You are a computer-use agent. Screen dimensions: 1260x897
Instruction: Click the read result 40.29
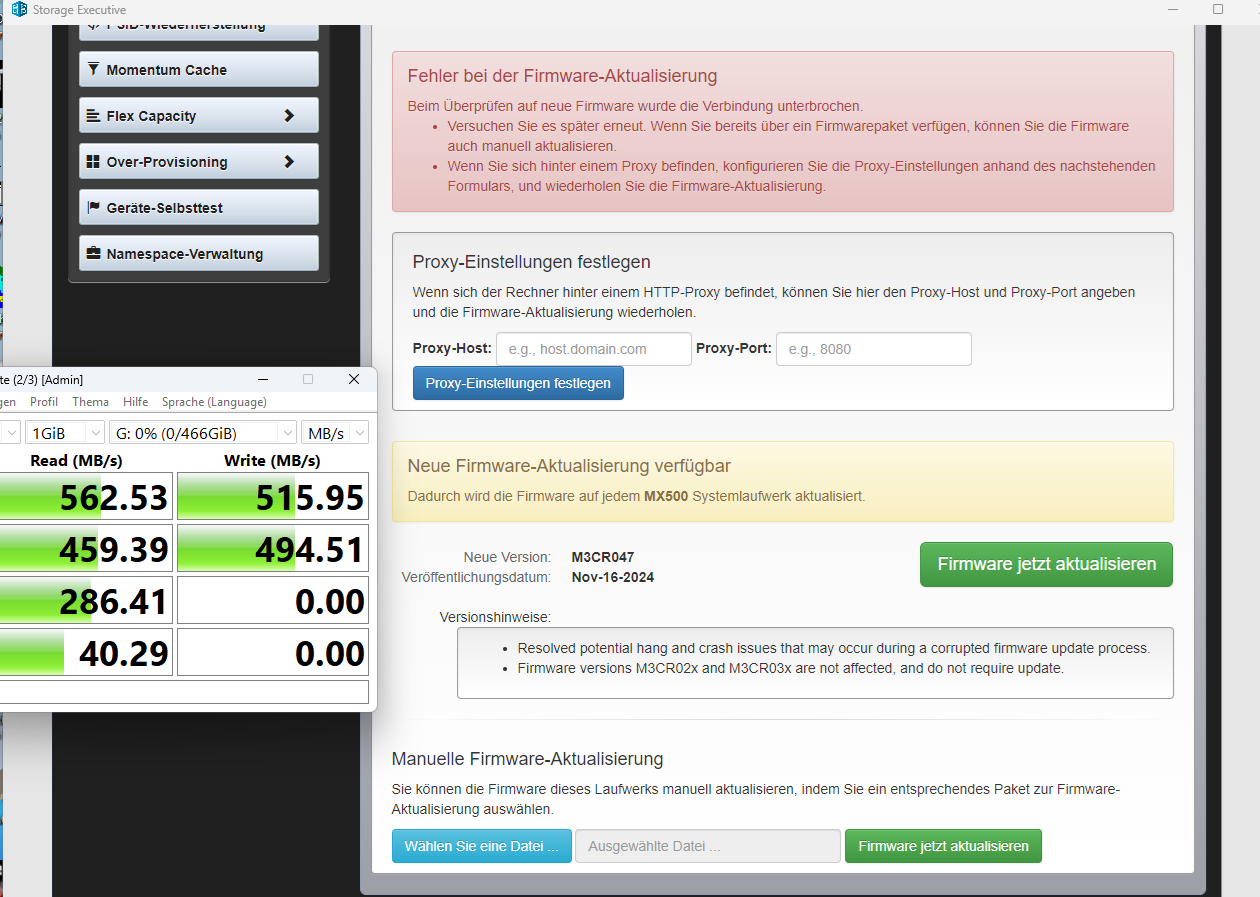tap(84, 653)
